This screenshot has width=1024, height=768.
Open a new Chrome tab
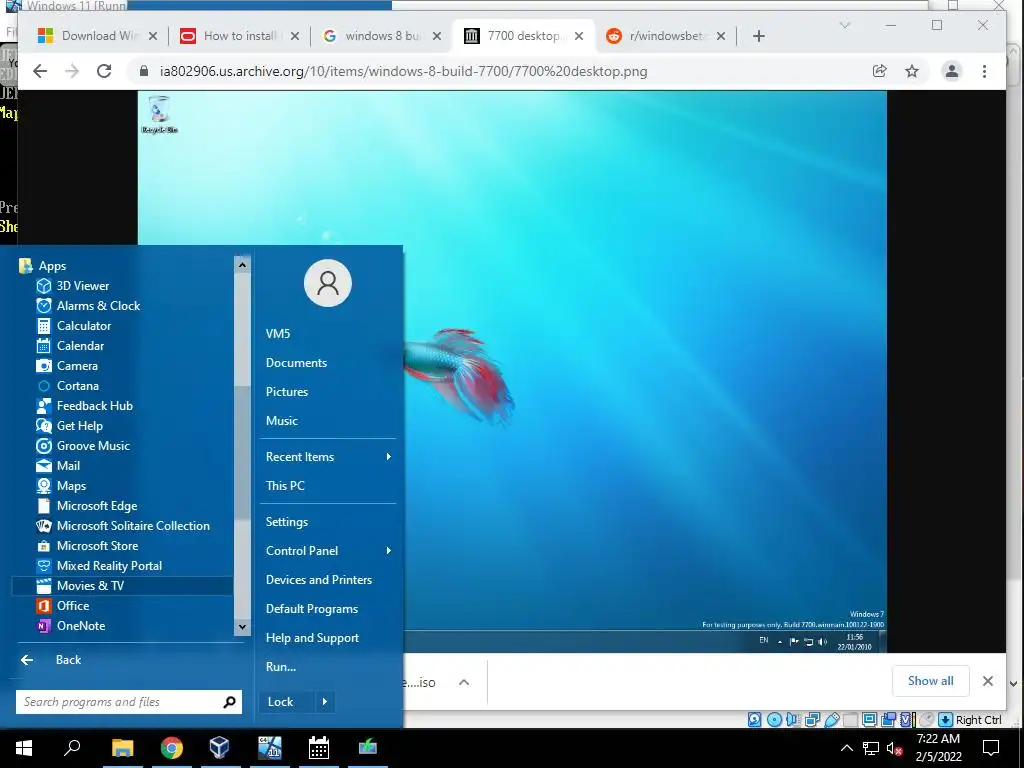coord(758,36)
